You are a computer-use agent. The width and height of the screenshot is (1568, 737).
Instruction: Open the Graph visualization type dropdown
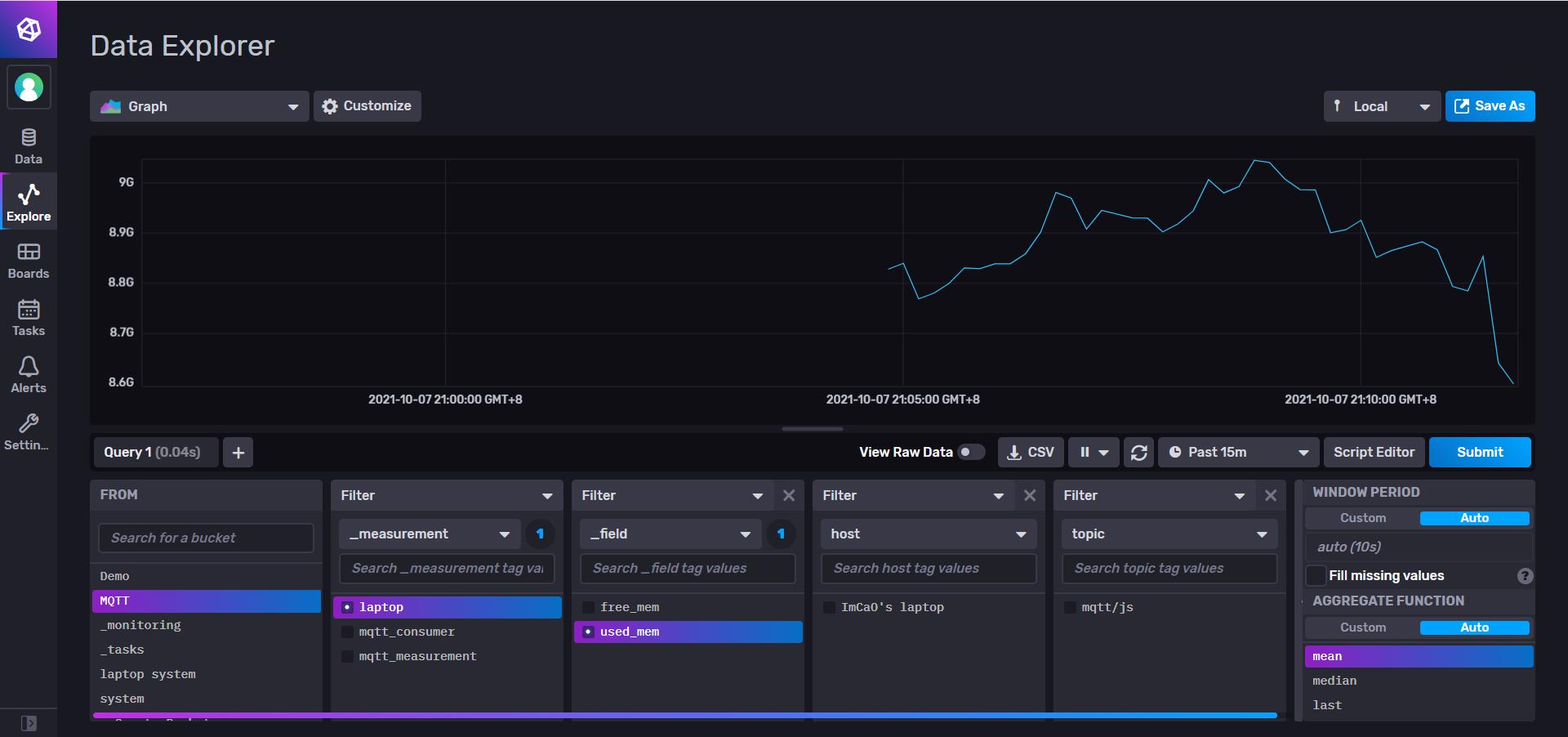point(198,105)
